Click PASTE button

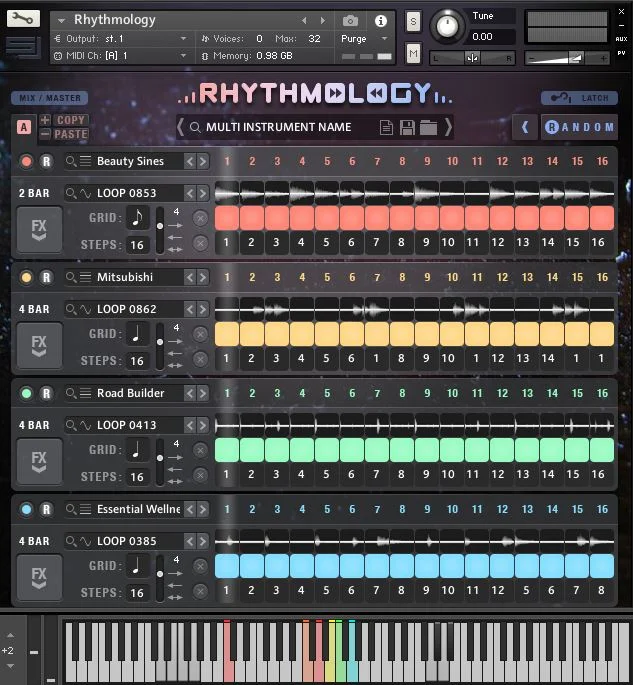point(70,134)
